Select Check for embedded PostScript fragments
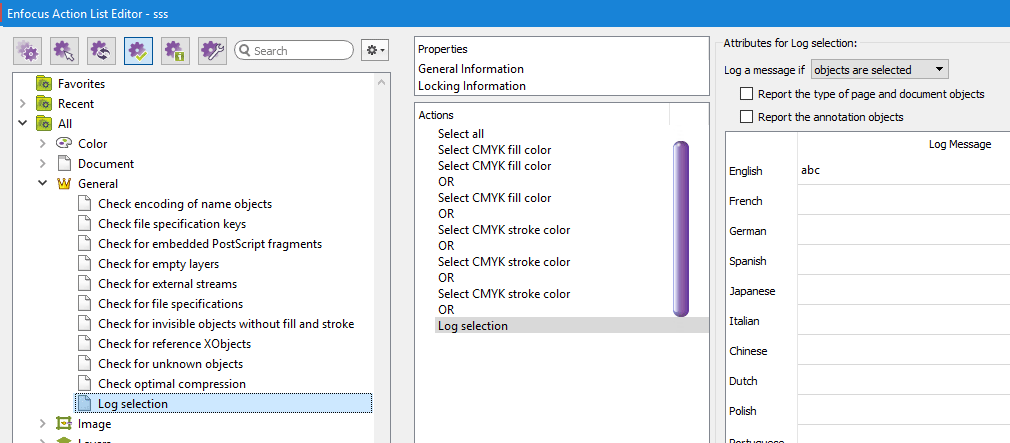The width and height of the screenshot is (1010, 443). point(210,243)
